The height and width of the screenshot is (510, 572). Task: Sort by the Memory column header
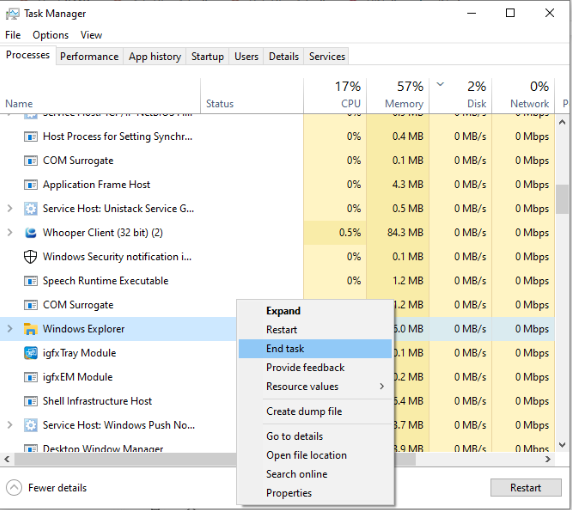click(398, 96)
